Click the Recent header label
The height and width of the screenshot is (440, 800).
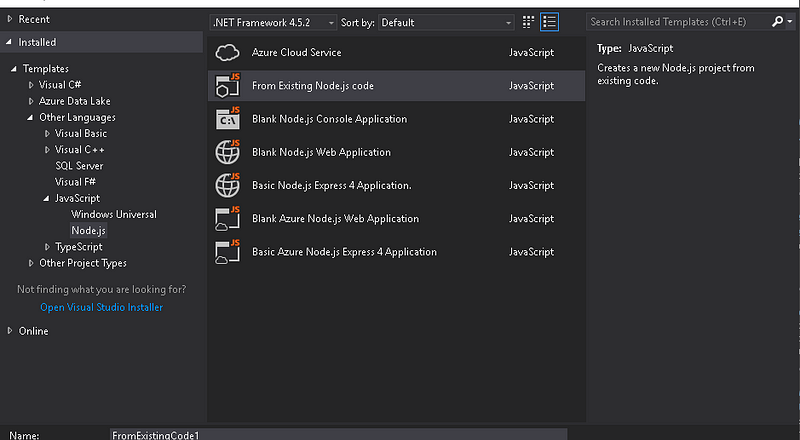(34, 19)
